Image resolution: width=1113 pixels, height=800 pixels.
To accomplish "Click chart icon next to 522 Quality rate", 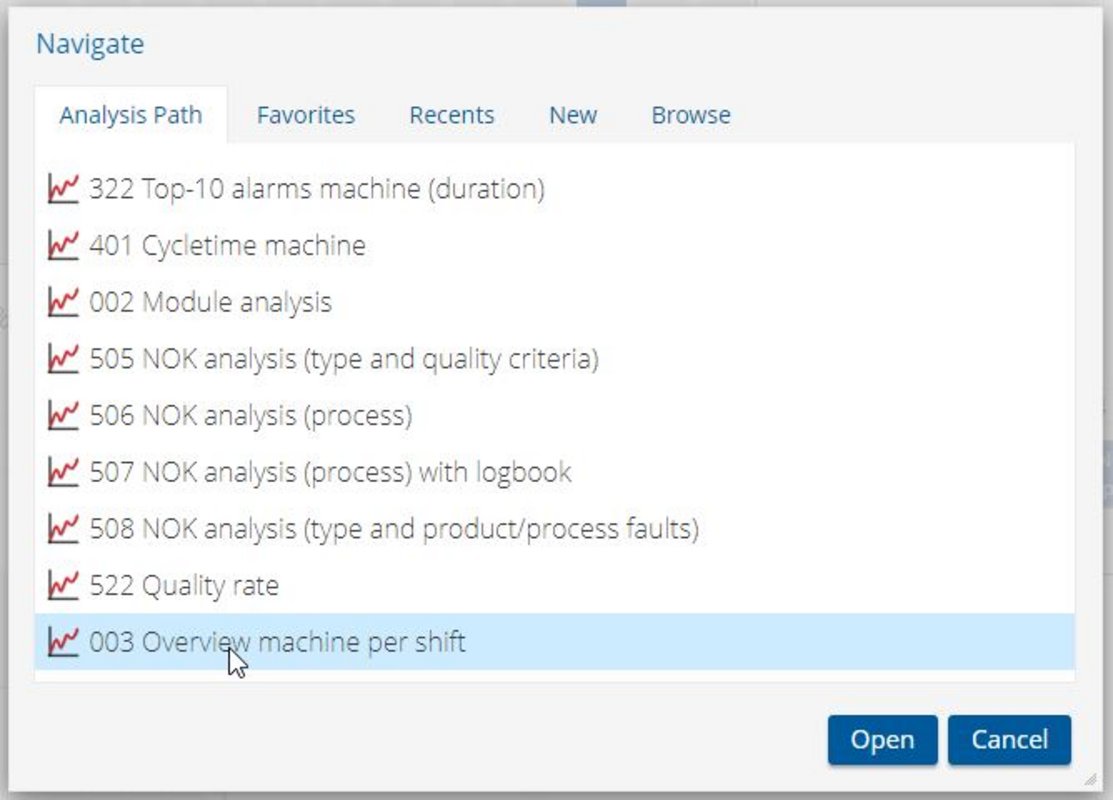I will tap(63, 585).
